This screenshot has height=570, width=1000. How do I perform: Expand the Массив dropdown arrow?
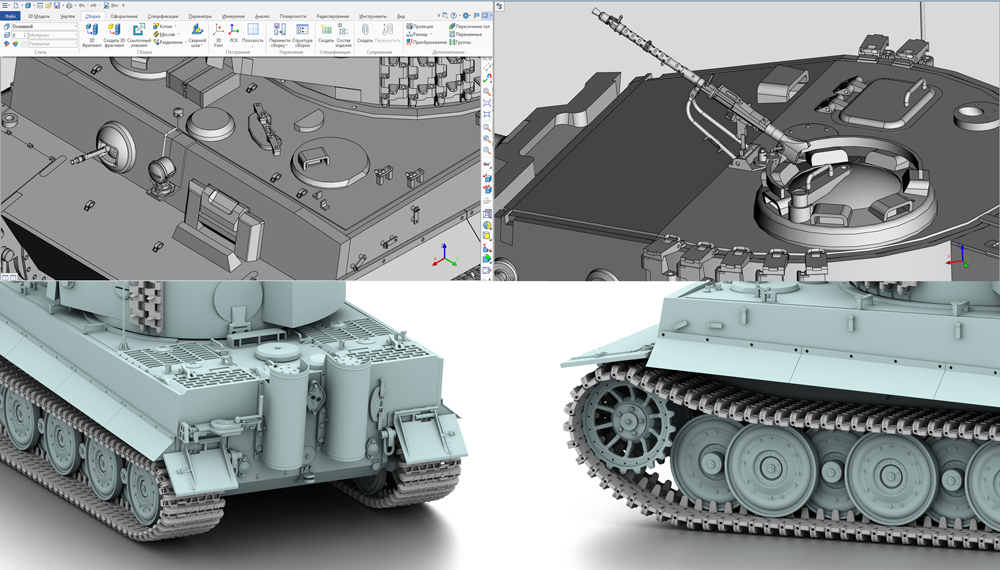(178, 34)
